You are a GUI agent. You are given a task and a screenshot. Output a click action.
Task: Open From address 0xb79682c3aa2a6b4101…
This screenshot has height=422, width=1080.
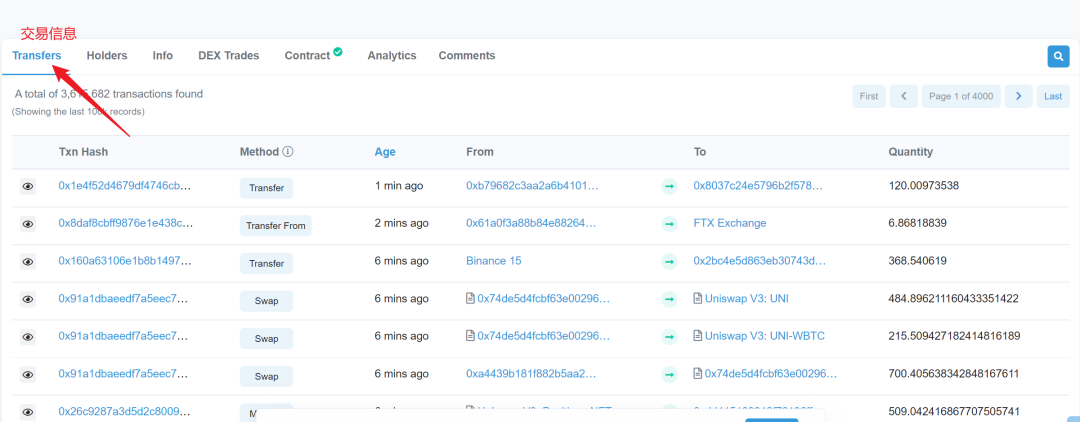tap(532, 186)
